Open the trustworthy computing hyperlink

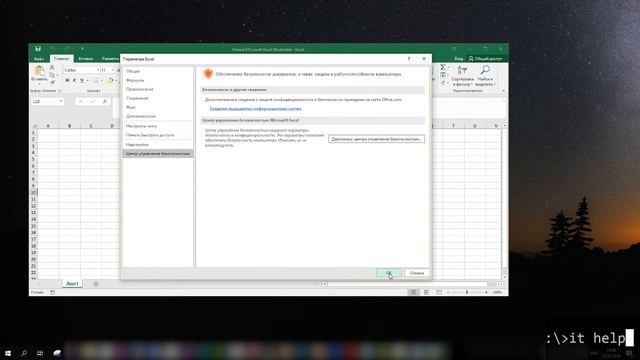pyautogui.click(x=256, y=109)
